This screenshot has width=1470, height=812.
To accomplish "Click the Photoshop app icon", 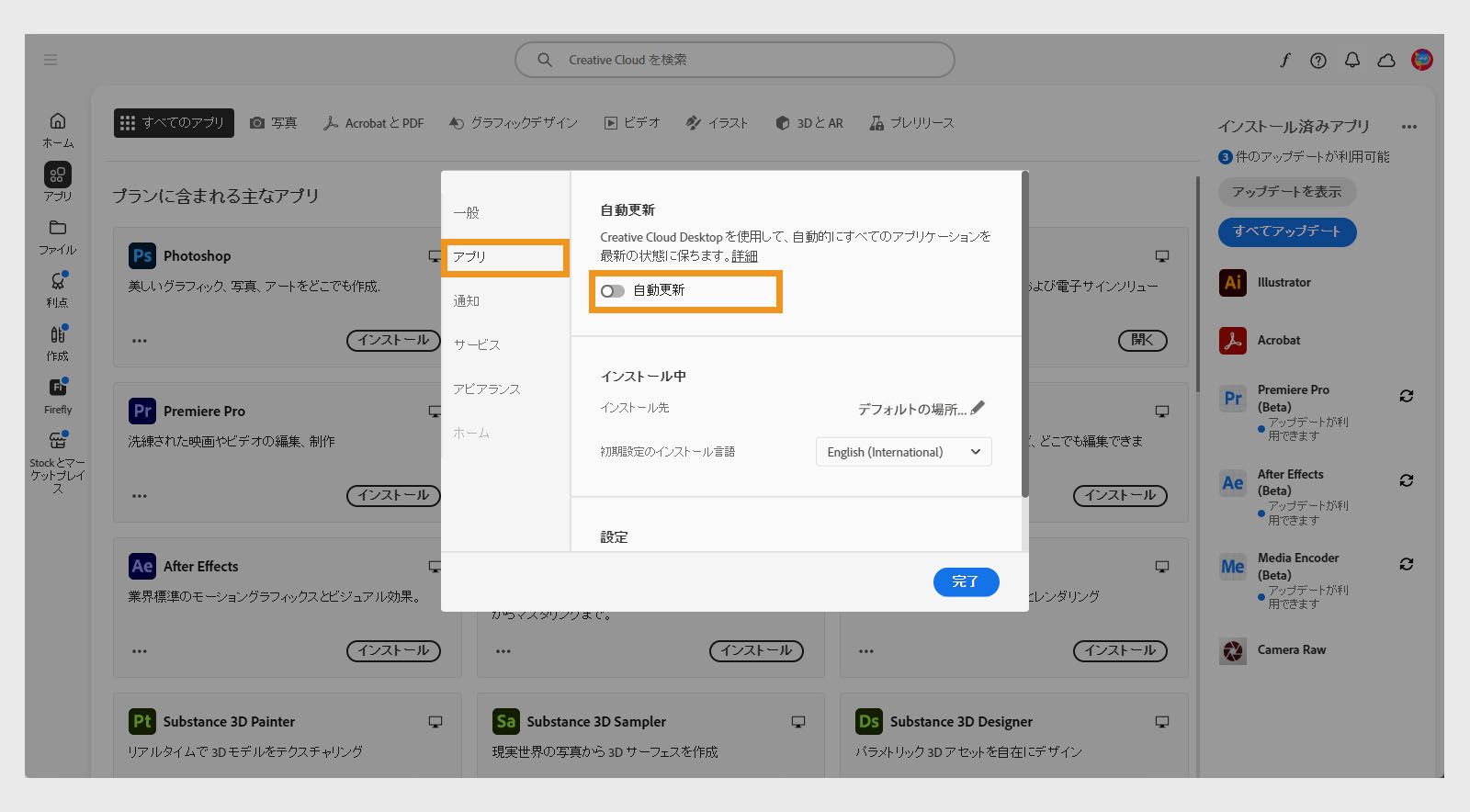I will tap(142, 256).
